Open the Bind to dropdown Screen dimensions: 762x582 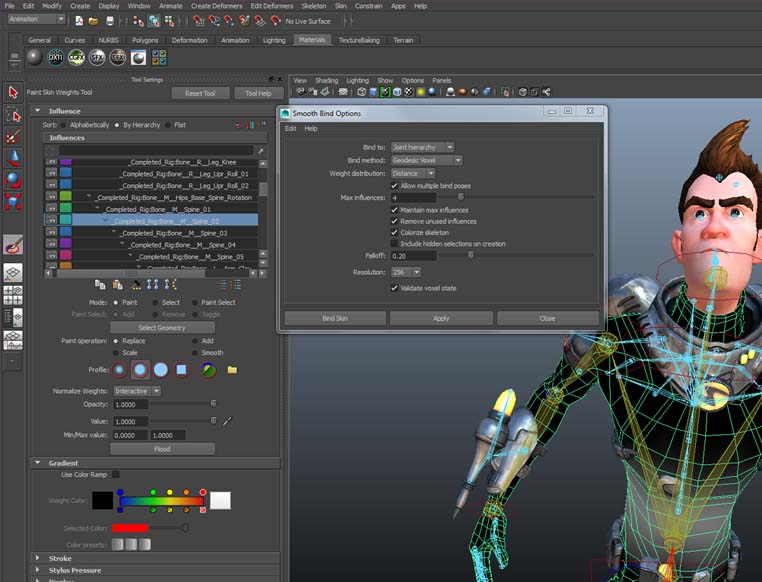click(x=422, y=147)
